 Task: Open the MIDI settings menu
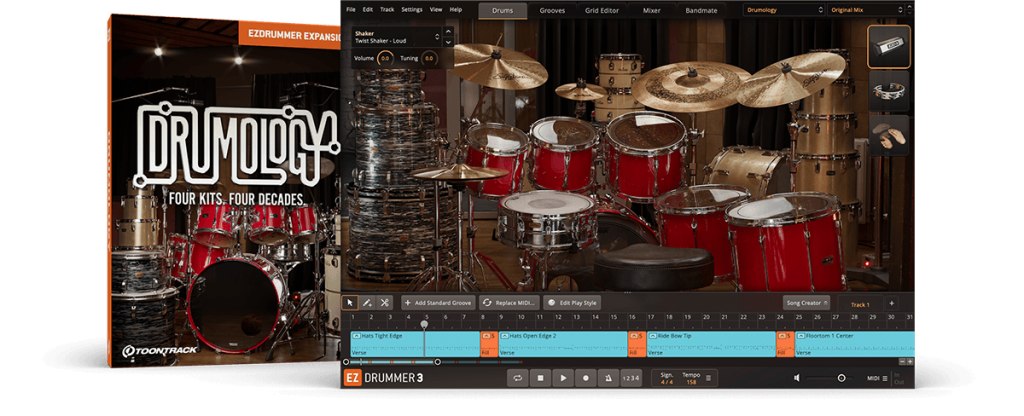point(877,378)
